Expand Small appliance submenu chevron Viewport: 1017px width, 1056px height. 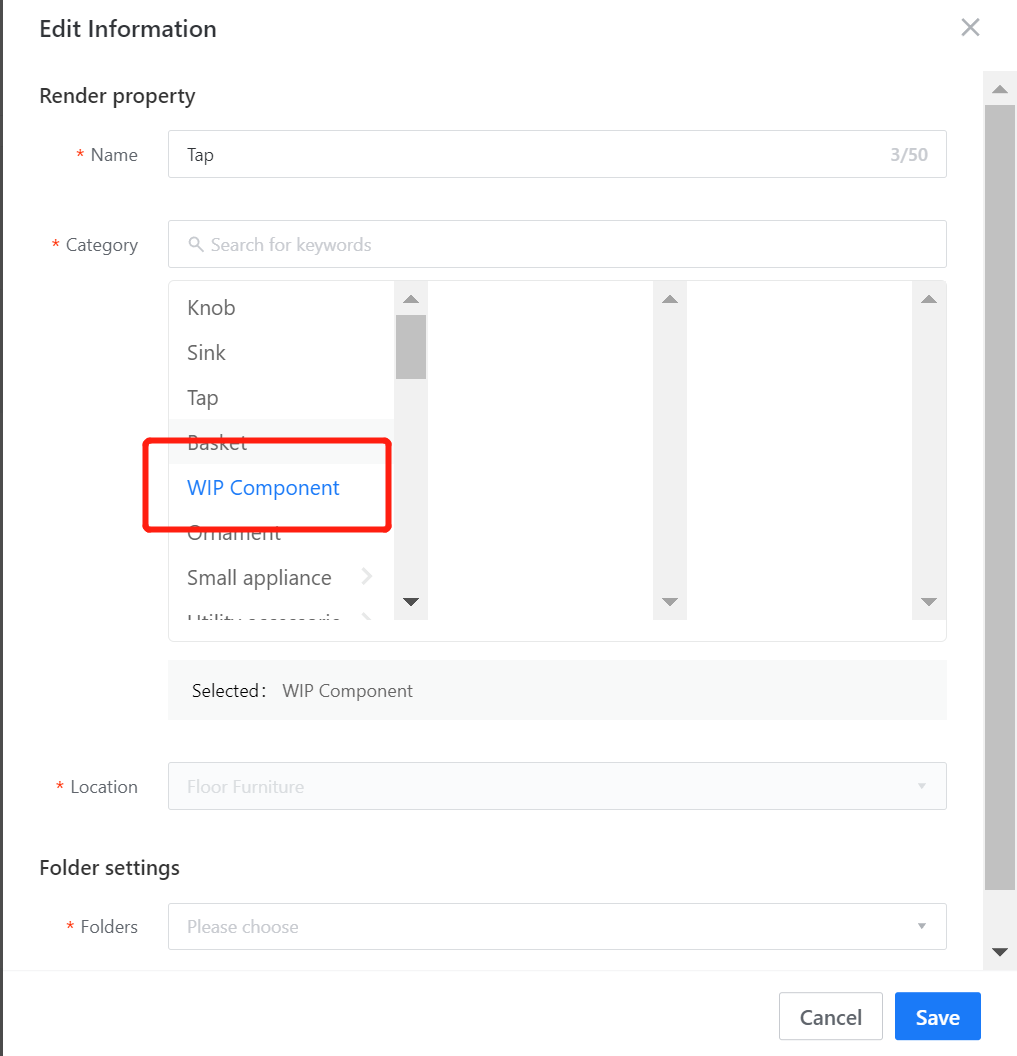pyautogui.click(x=367, y=577)
